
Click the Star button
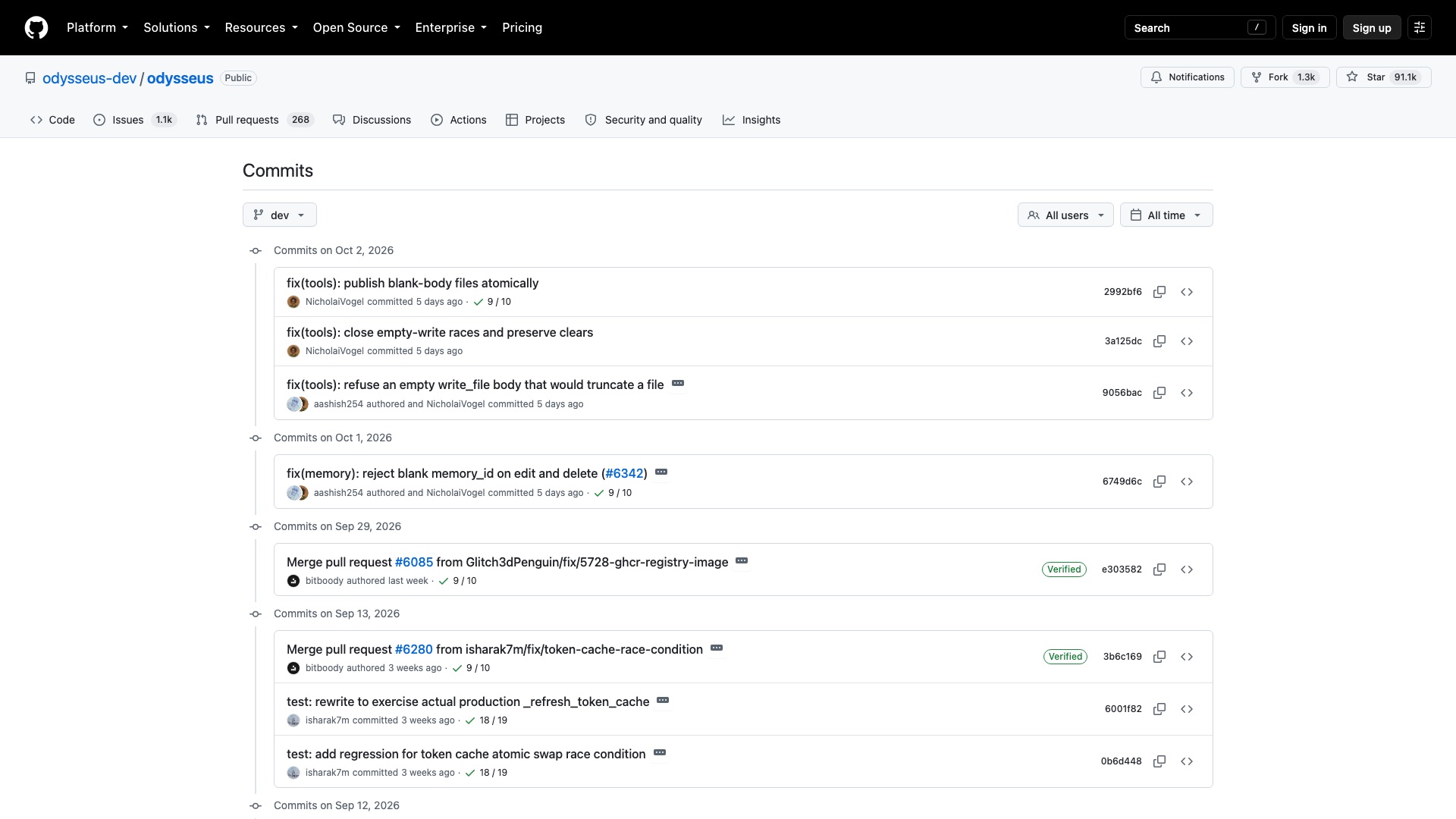coord(1383,77)
